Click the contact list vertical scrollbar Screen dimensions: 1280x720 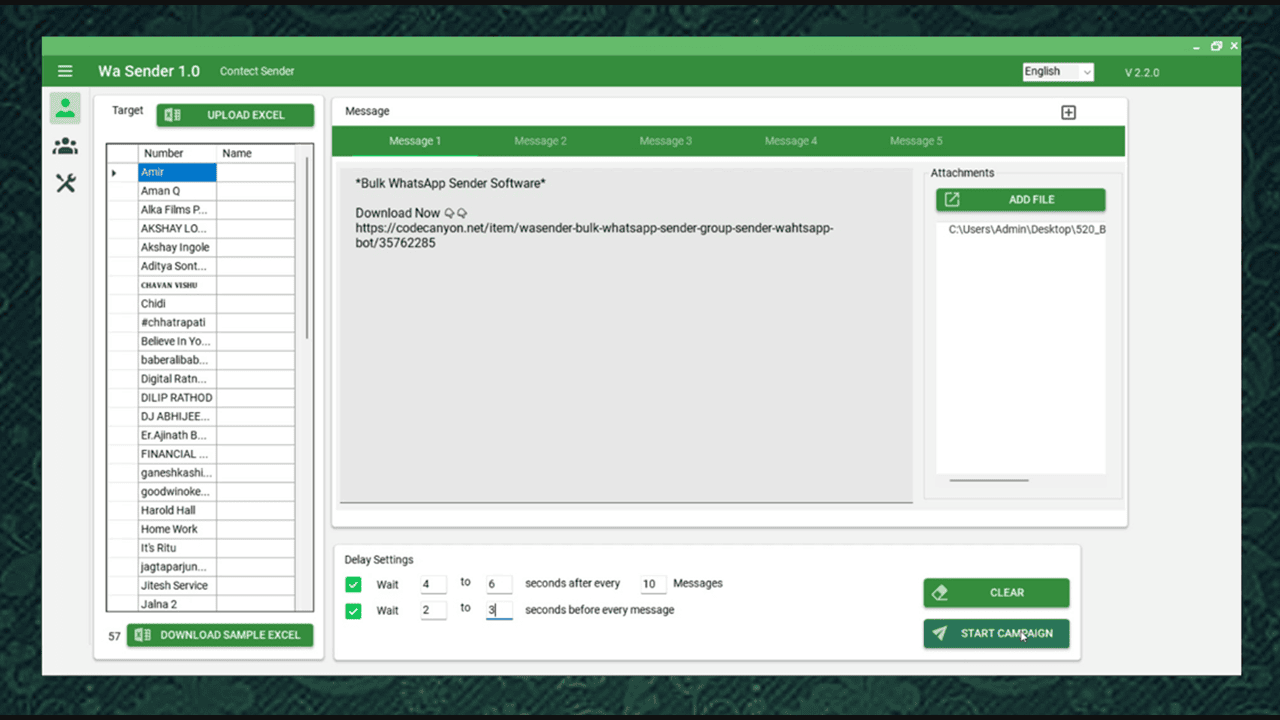(x=308, y=250)
